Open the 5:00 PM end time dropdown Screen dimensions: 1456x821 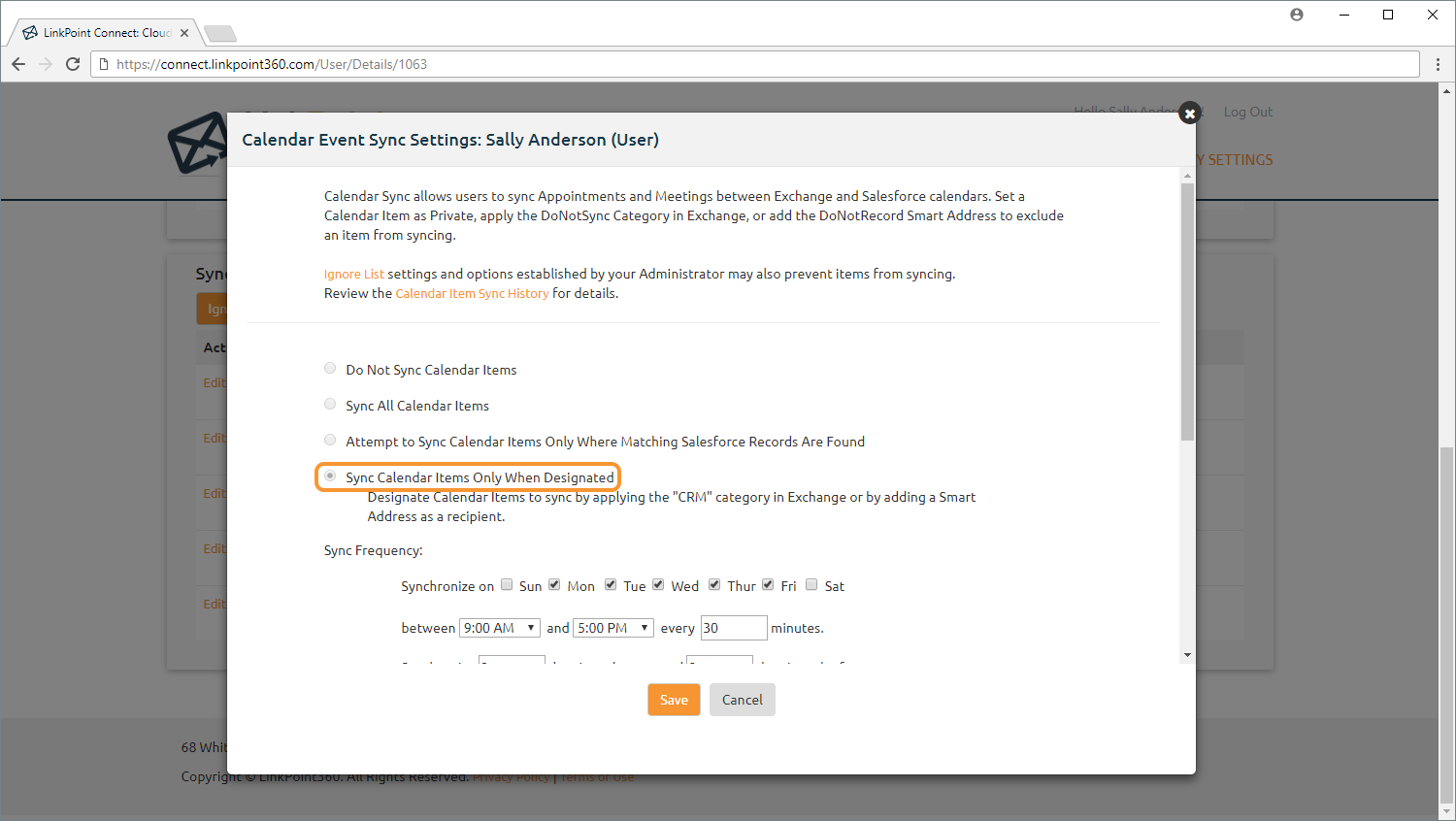[x=613, y=628]
